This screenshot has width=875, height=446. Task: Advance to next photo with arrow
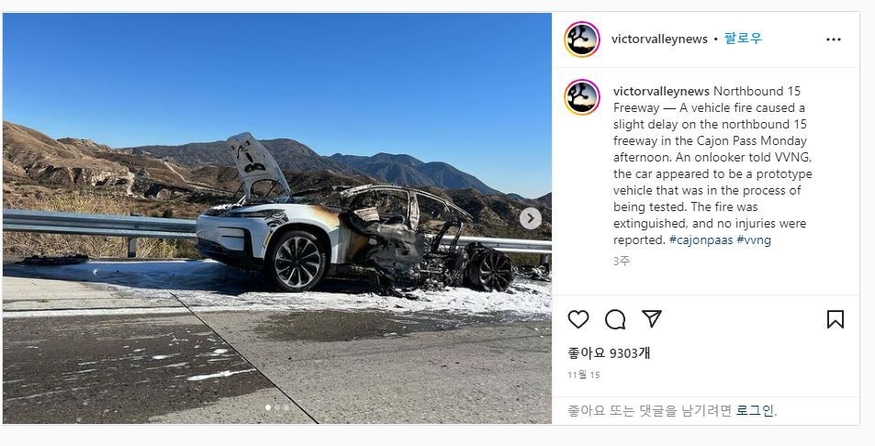pos(530,218)
